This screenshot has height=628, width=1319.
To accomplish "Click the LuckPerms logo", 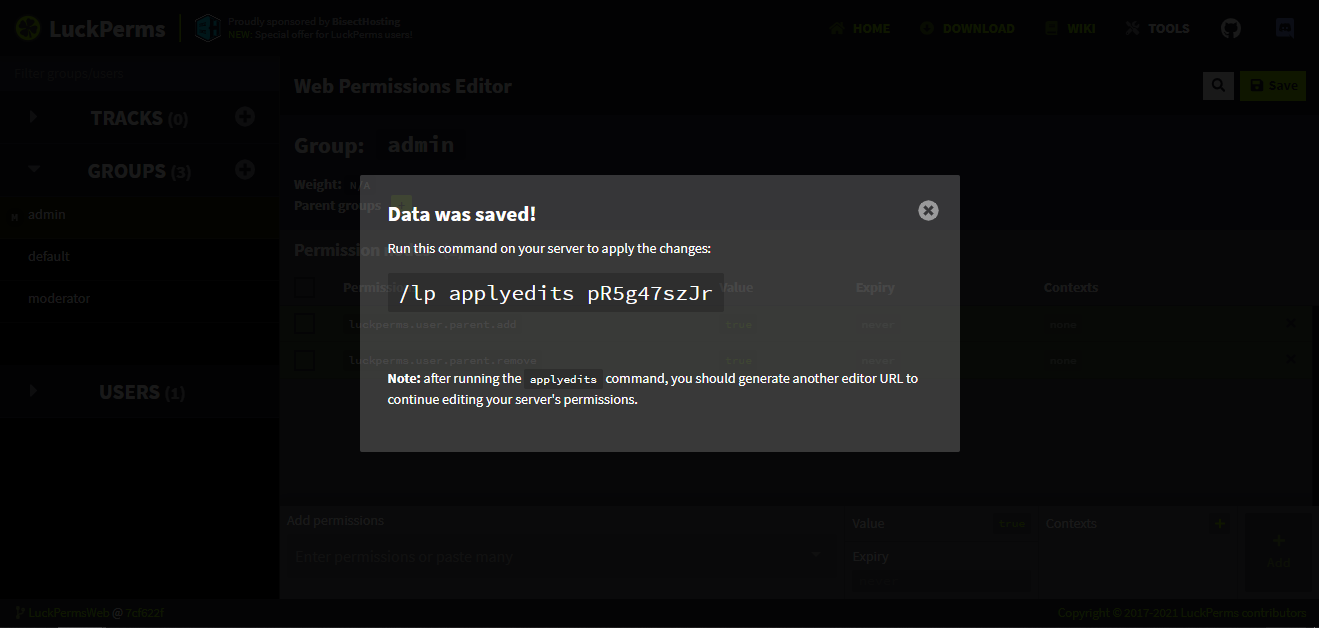I will 90,28.
